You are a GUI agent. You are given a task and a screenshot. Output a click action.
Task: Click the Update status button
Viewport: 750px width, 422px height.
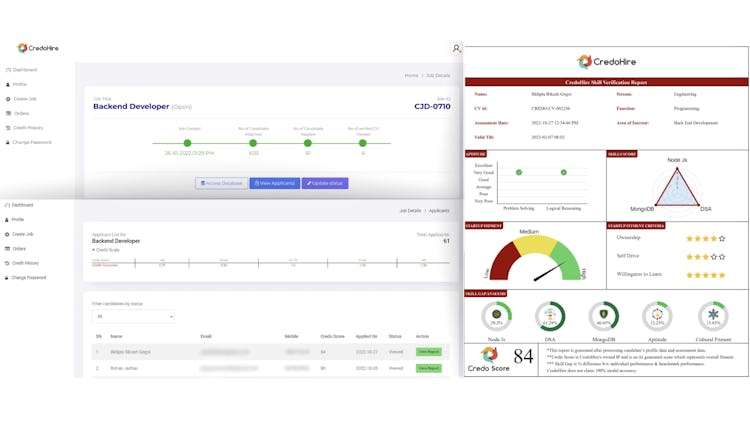tap(325, 183)
